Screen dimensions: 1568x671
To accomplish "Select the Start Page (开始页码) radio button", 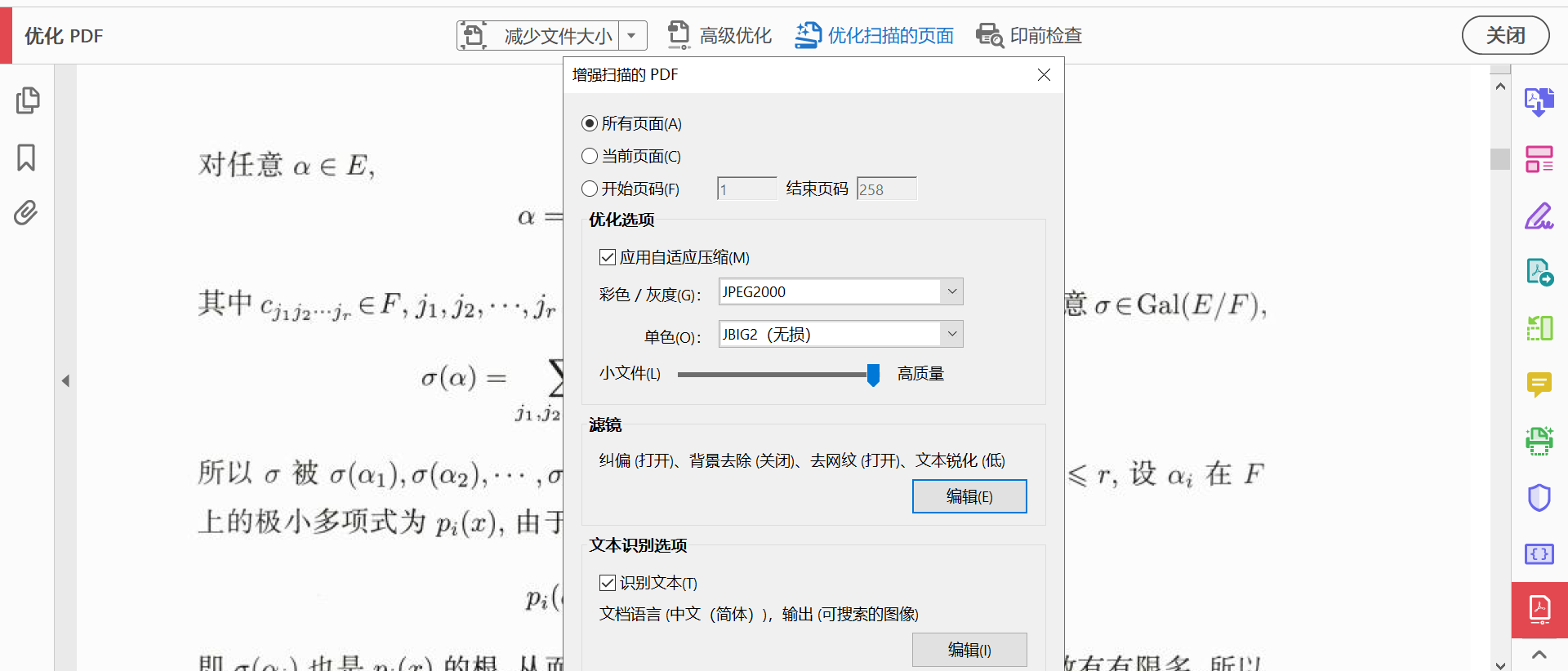I will pyautogui.click(x=589, y=189).
